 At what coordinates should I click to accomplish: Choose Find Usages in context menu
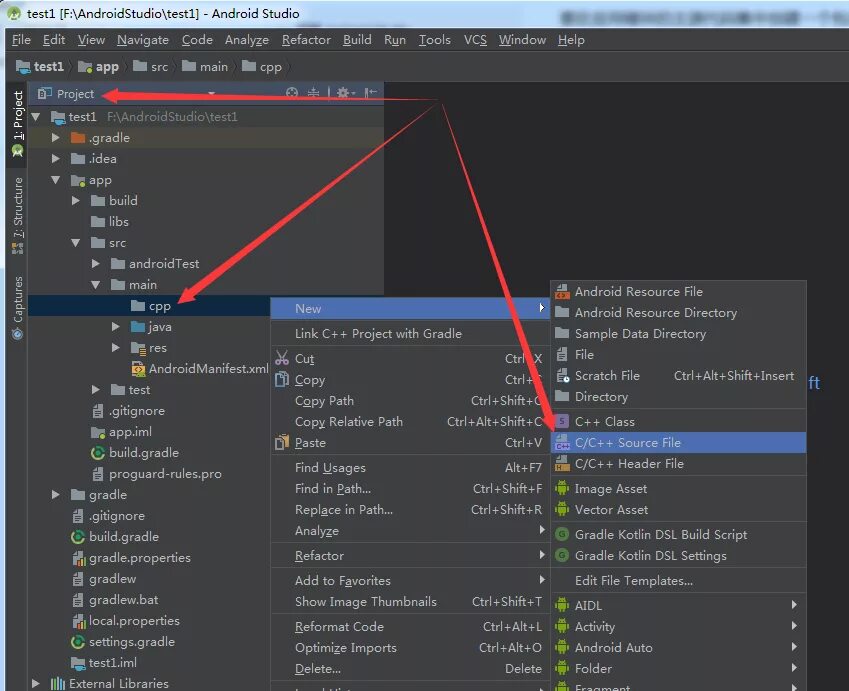click(410, 467)
